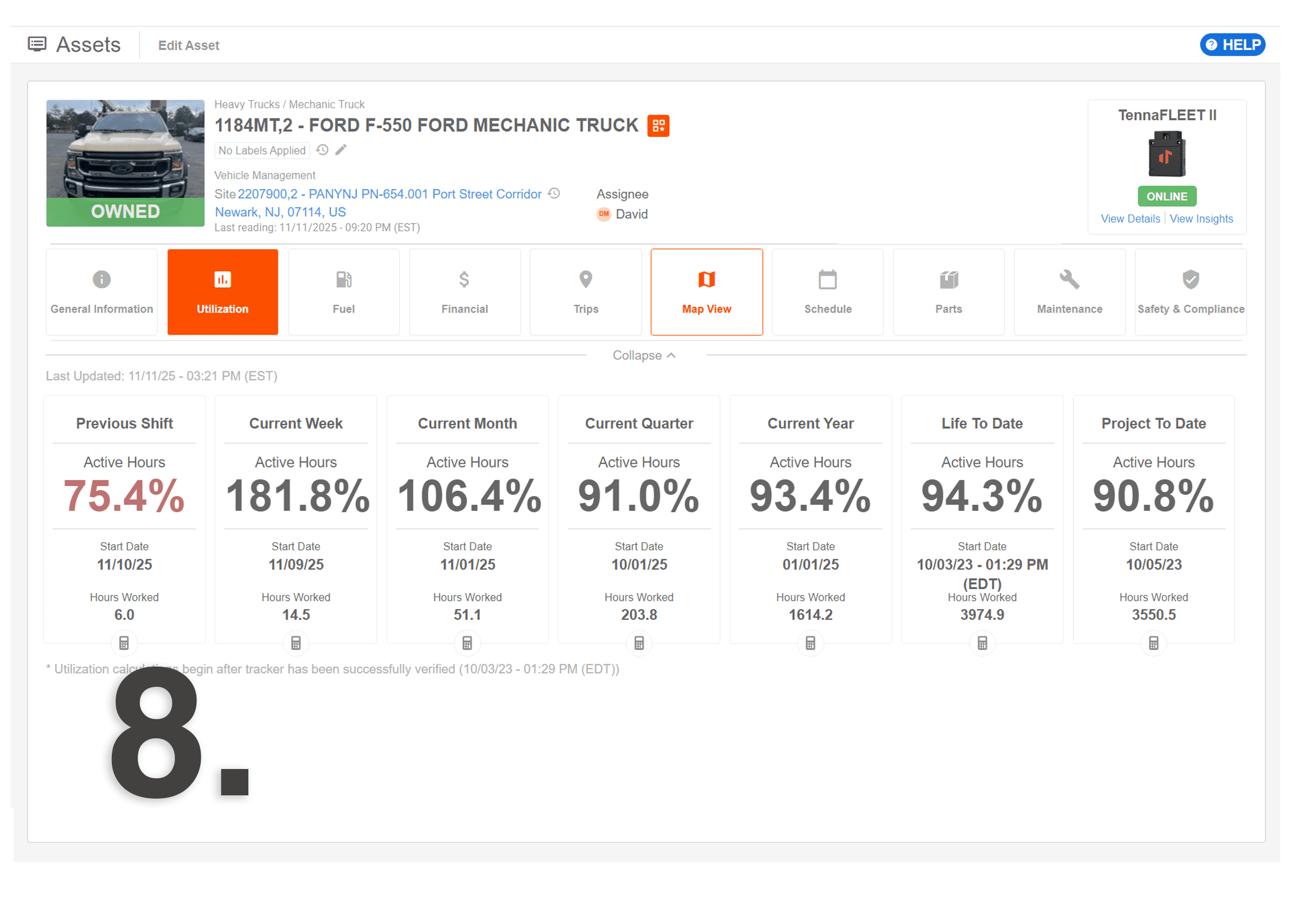Open the General Information section
The image size is (1316, 917).
tap(101, 292)
